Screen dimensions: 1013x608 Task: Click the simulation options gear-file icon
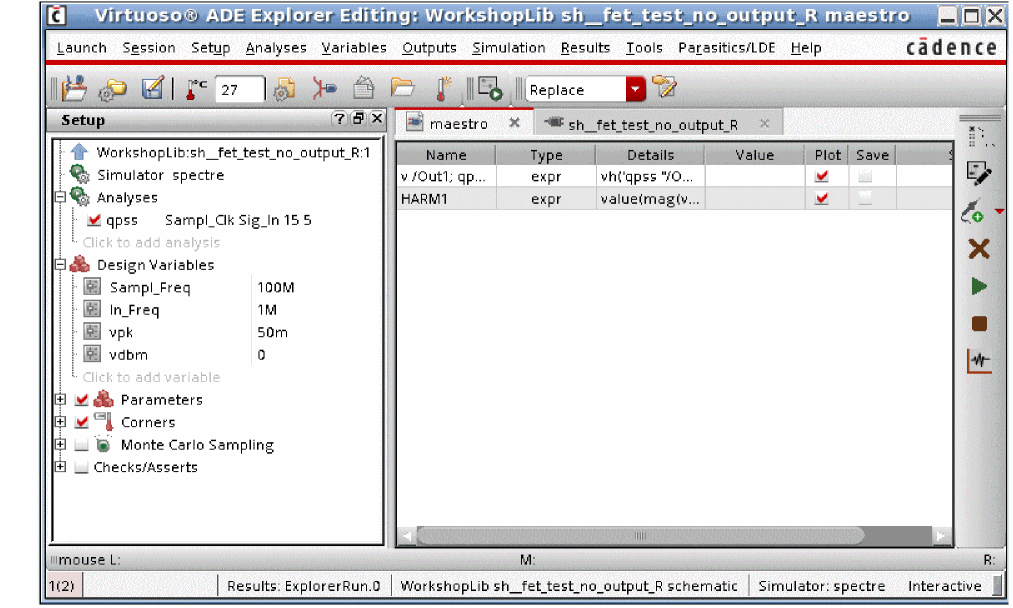(x=284, y=89)
